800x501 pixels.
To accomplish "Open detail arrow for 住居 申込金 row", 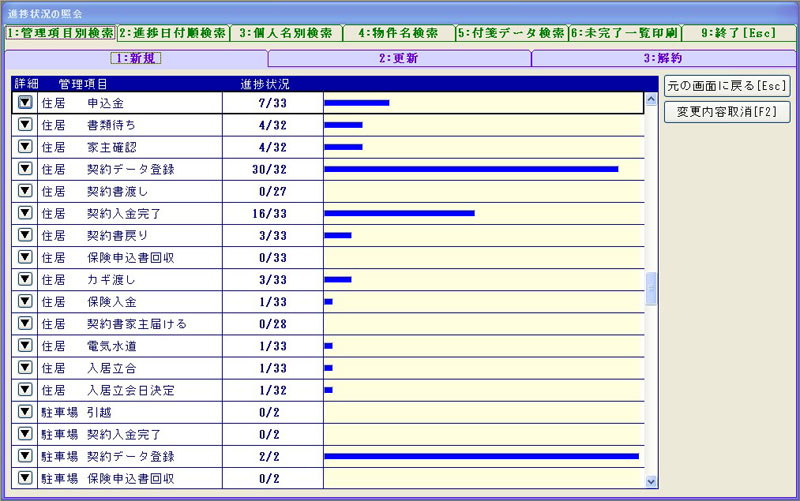I will (25, 102).
